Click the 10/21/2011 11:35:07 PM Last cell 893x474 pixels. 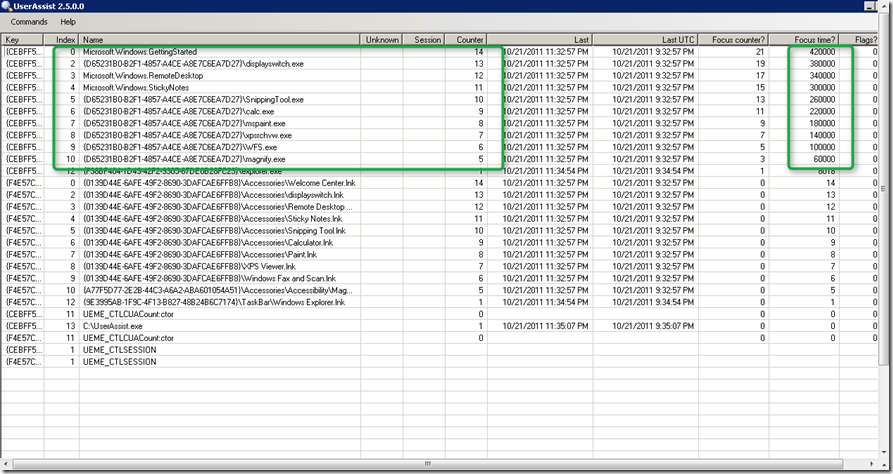tap(546, 326)
